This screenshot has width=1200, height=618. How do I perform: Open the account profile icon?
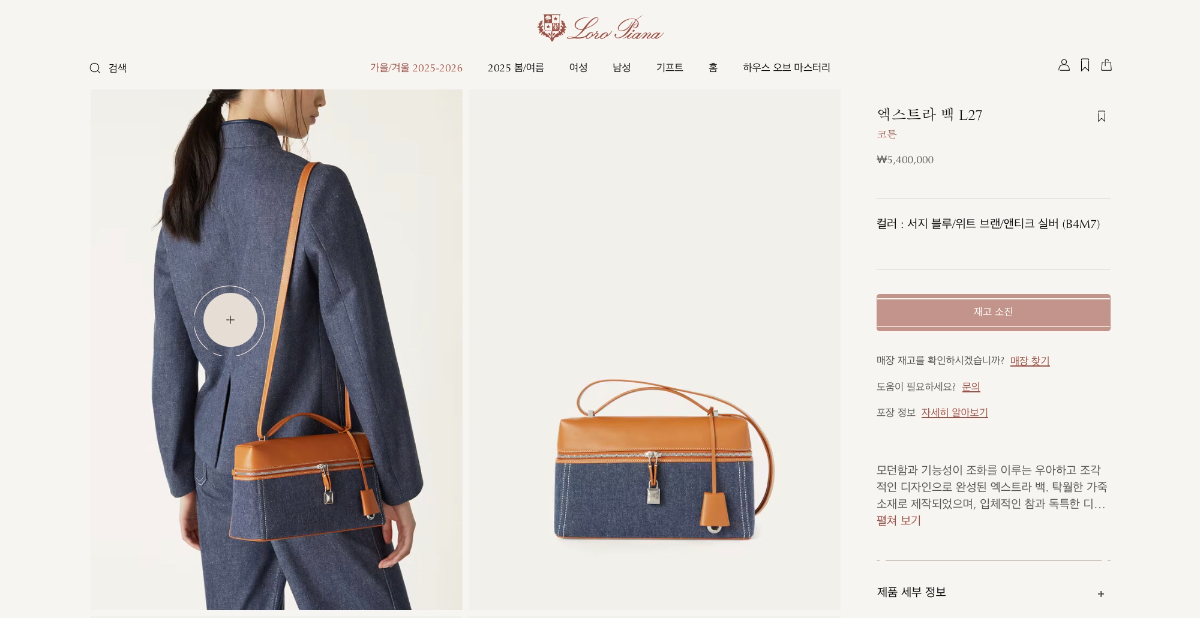coord(1064,65)
